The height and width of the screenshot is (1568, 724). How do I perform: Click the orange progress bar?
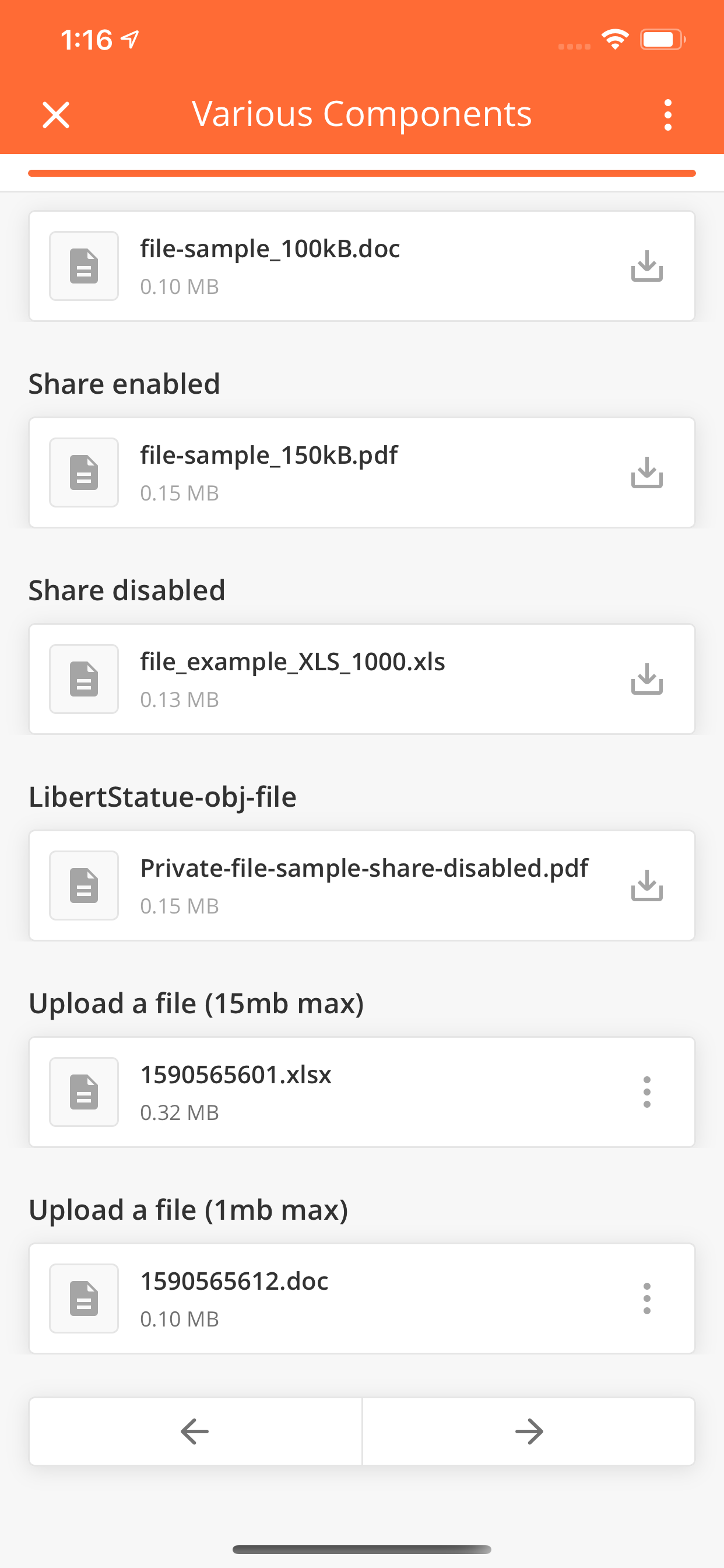[362, 173]
